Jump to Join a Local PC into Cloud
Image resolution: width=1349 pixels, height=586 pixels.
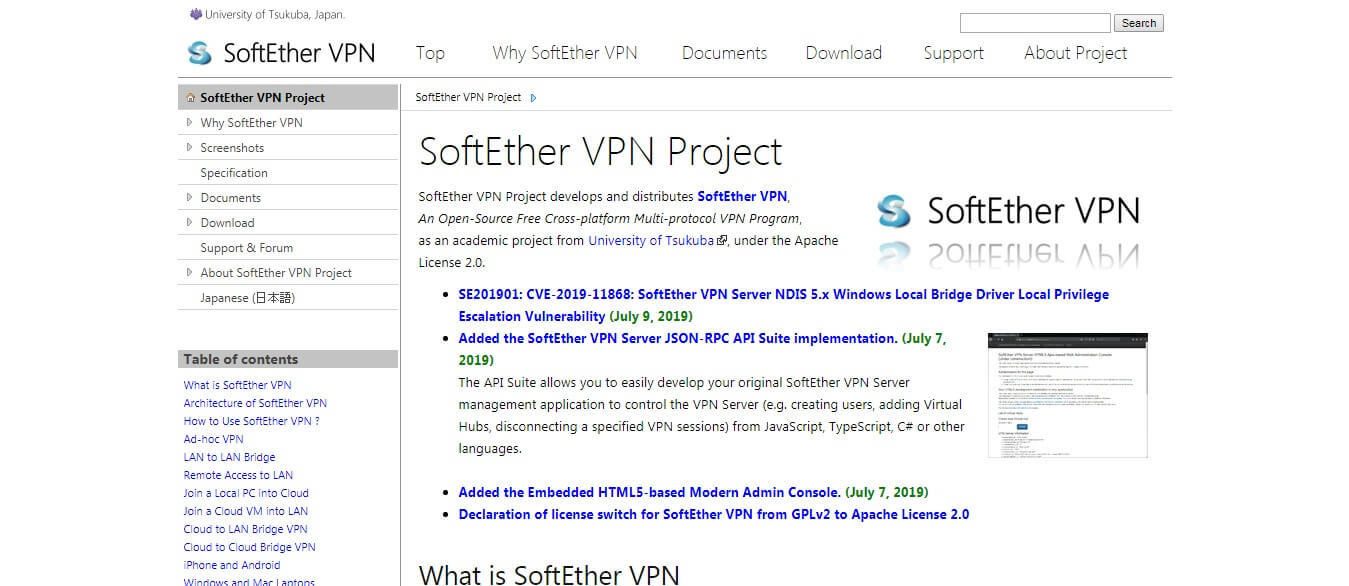[x=246, y=493]
